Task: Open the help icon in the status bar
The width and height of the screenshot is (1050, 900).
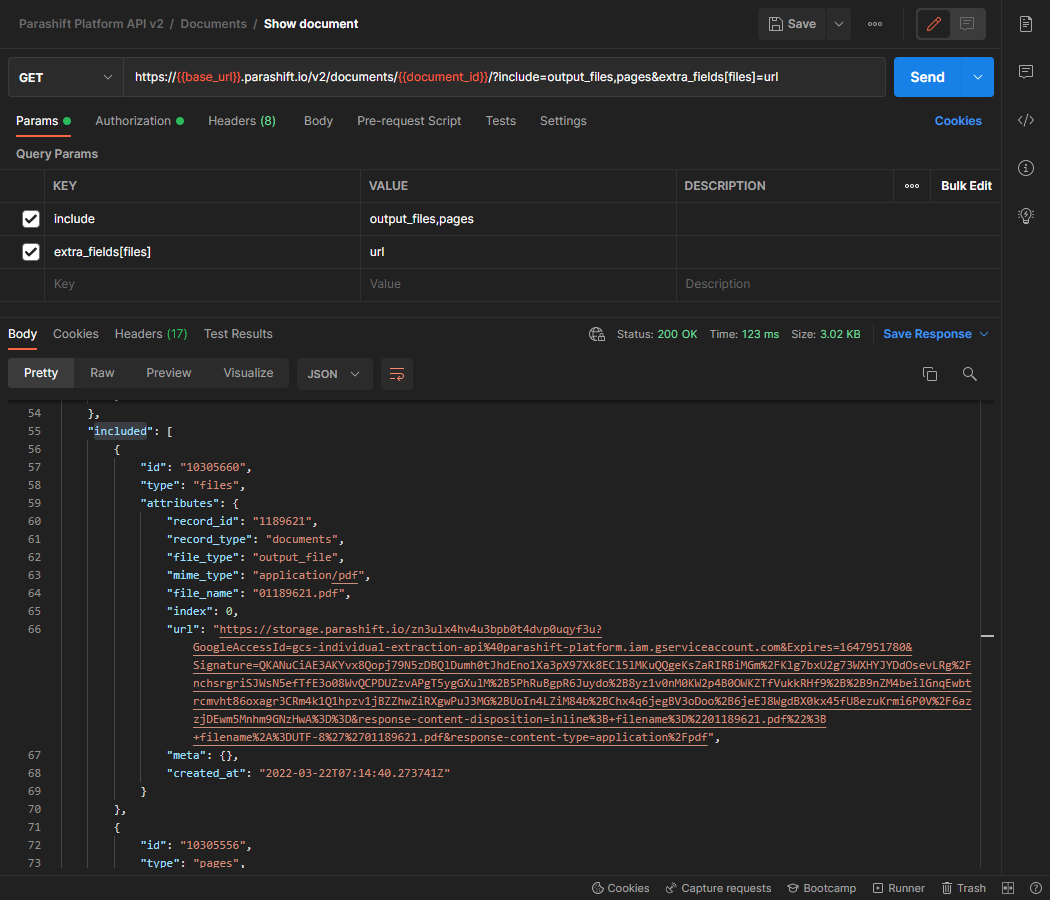Action: tap(1035, 888)
